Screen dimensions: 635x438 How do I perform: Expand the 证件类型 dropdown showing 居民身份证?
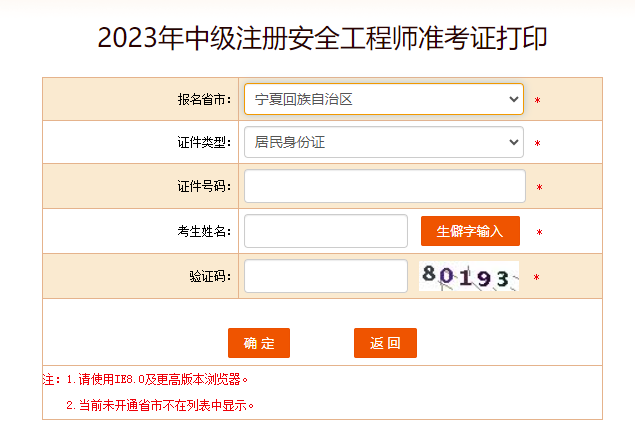point(383,142)
